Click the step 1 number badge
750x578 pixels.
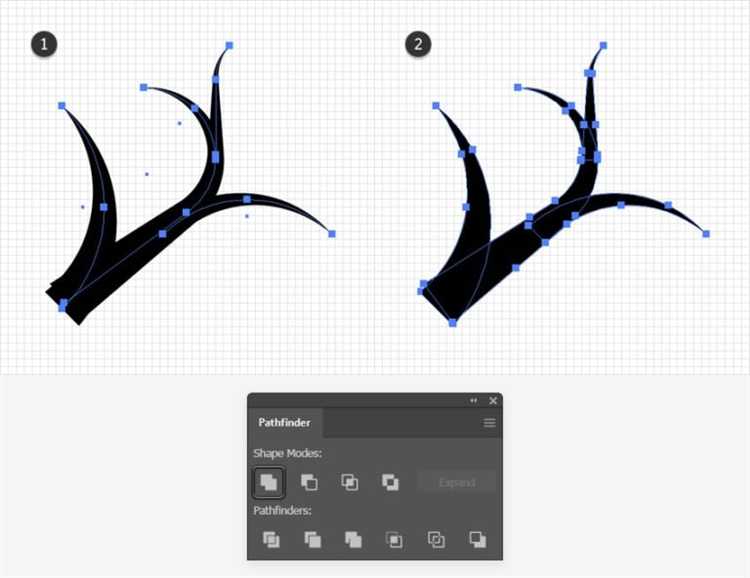tap(43, 43)
